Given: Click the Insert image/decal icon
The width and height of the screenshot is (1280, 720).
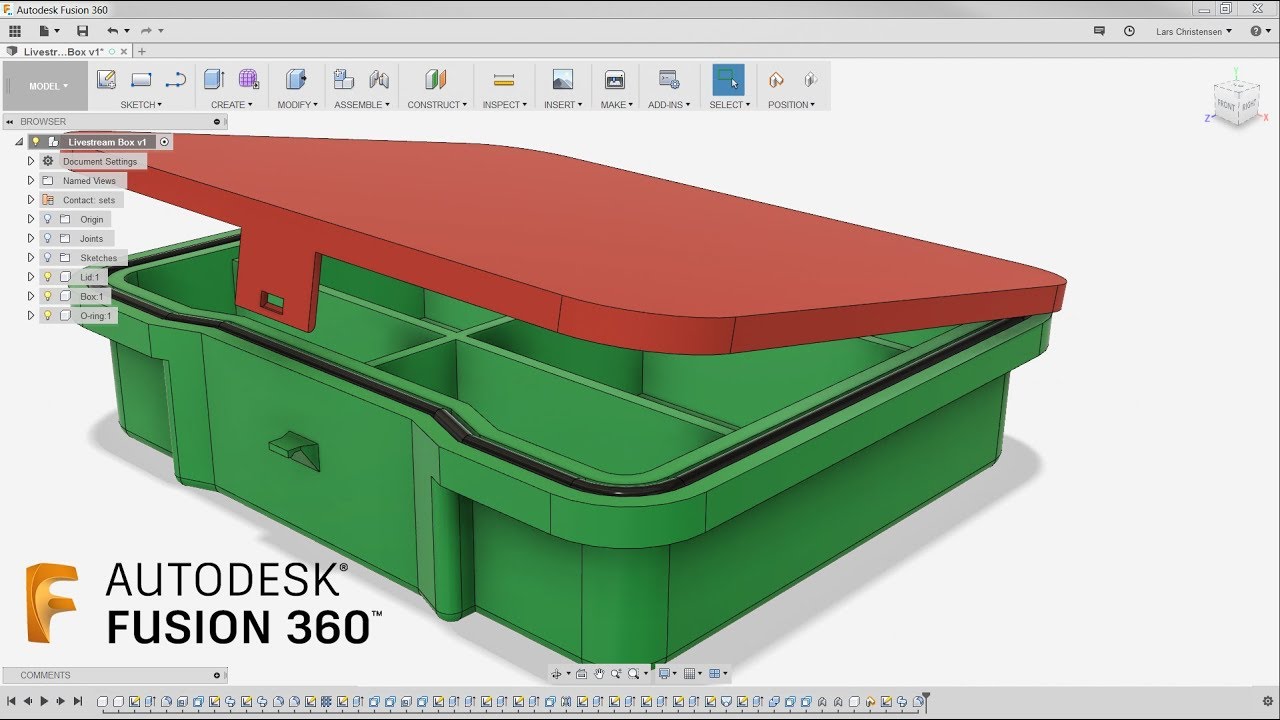Looking at the screenshot, I should click(563, 79).
